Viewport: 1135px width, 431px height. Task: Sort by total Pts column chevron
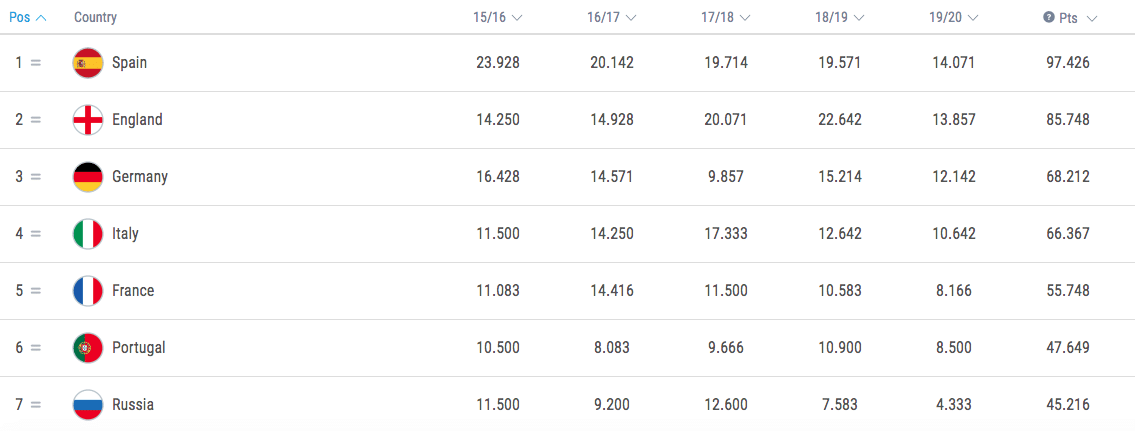click(x=1091, y=18)
